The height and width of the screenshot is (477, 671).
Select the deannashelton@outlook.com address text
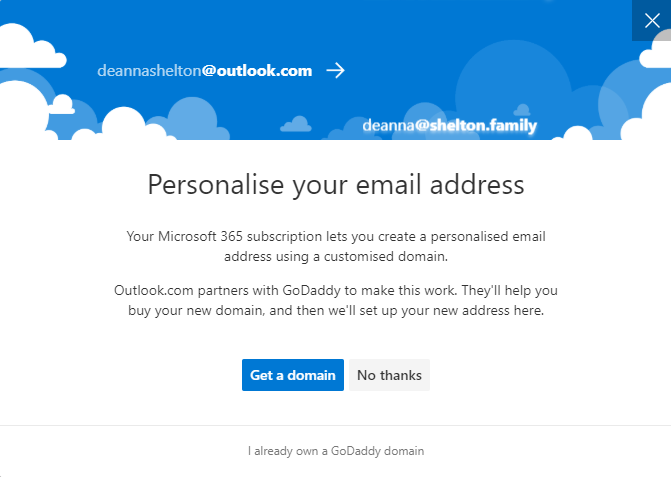point(205,71)
